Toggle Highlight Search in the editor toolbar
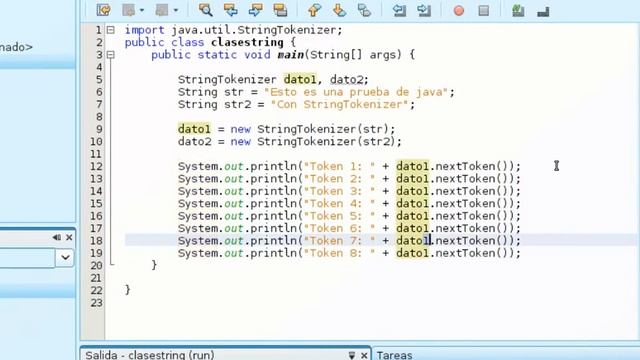This screenshot has width=640, height=360. click(x=280, y=10)
